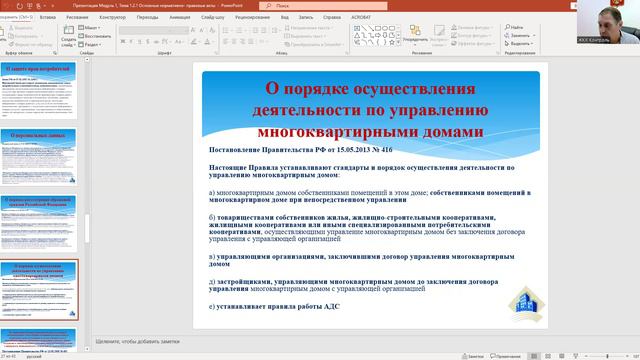
Task: Click the Упорядочить arrange icon
Action: coord(415,34)
